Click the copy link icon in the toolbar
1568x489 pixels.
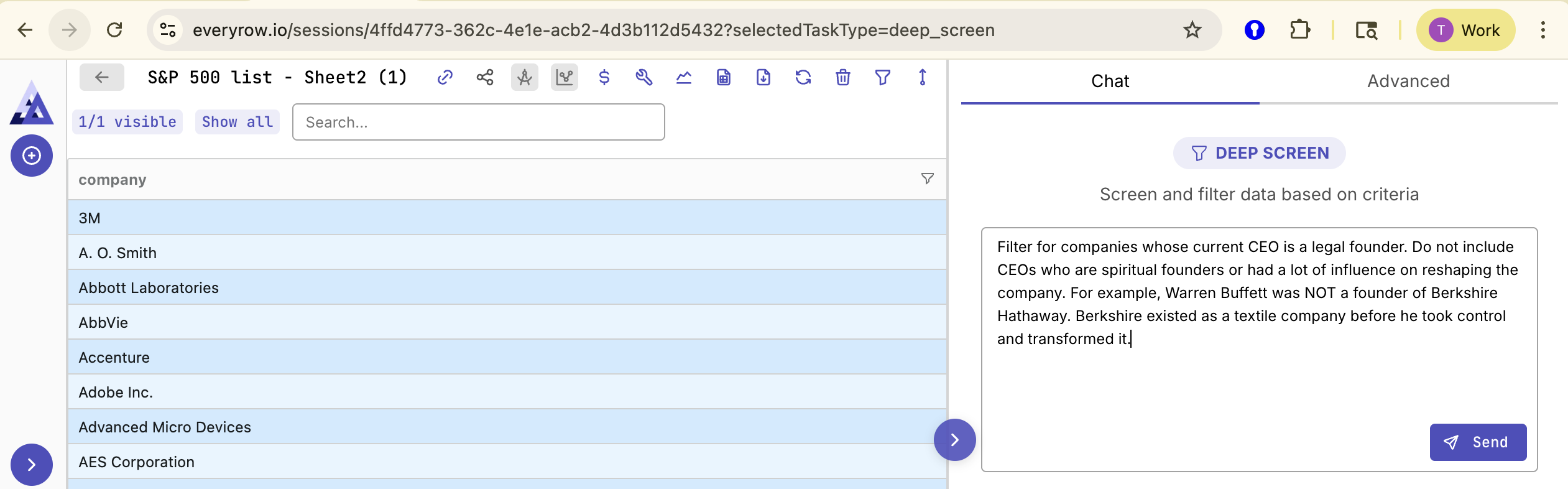point(445,78)
